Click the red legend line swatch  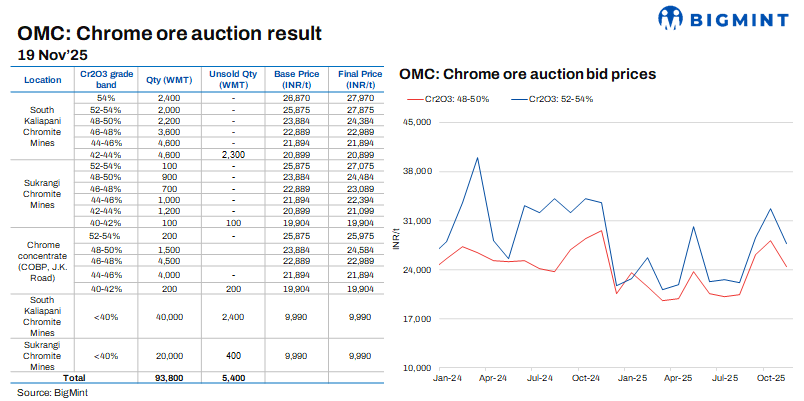tap(414, 100)
